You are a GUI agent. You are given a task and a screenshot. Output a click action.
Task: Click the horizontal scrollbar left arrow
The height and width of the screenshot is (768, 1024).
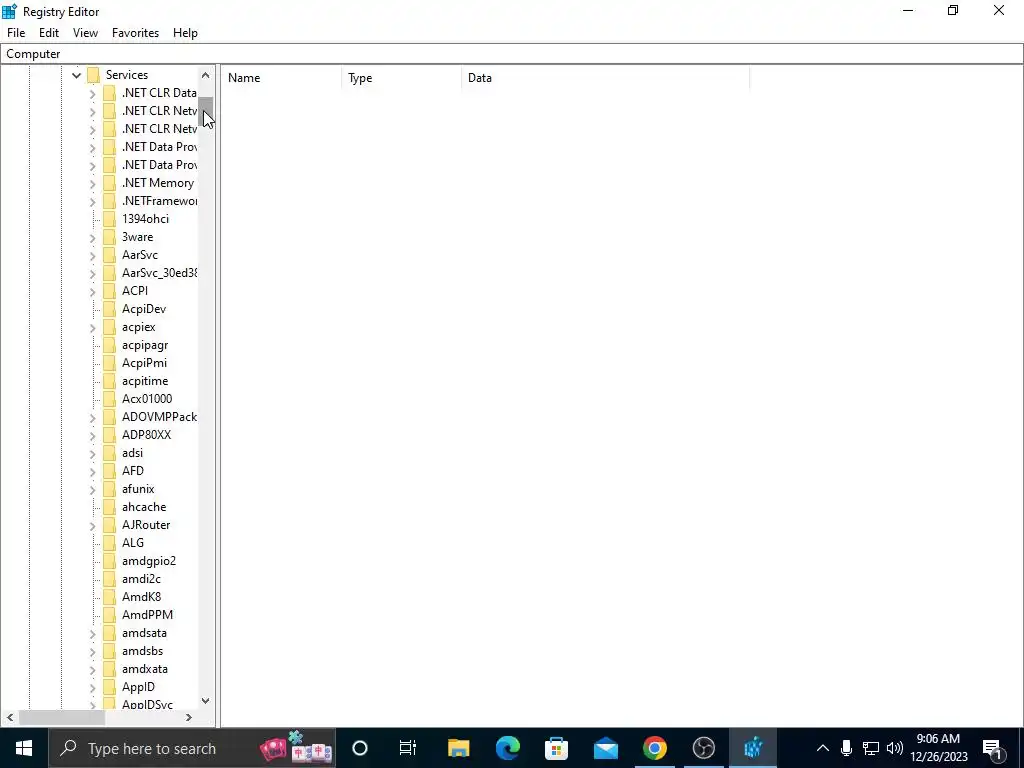coord(10,718)
